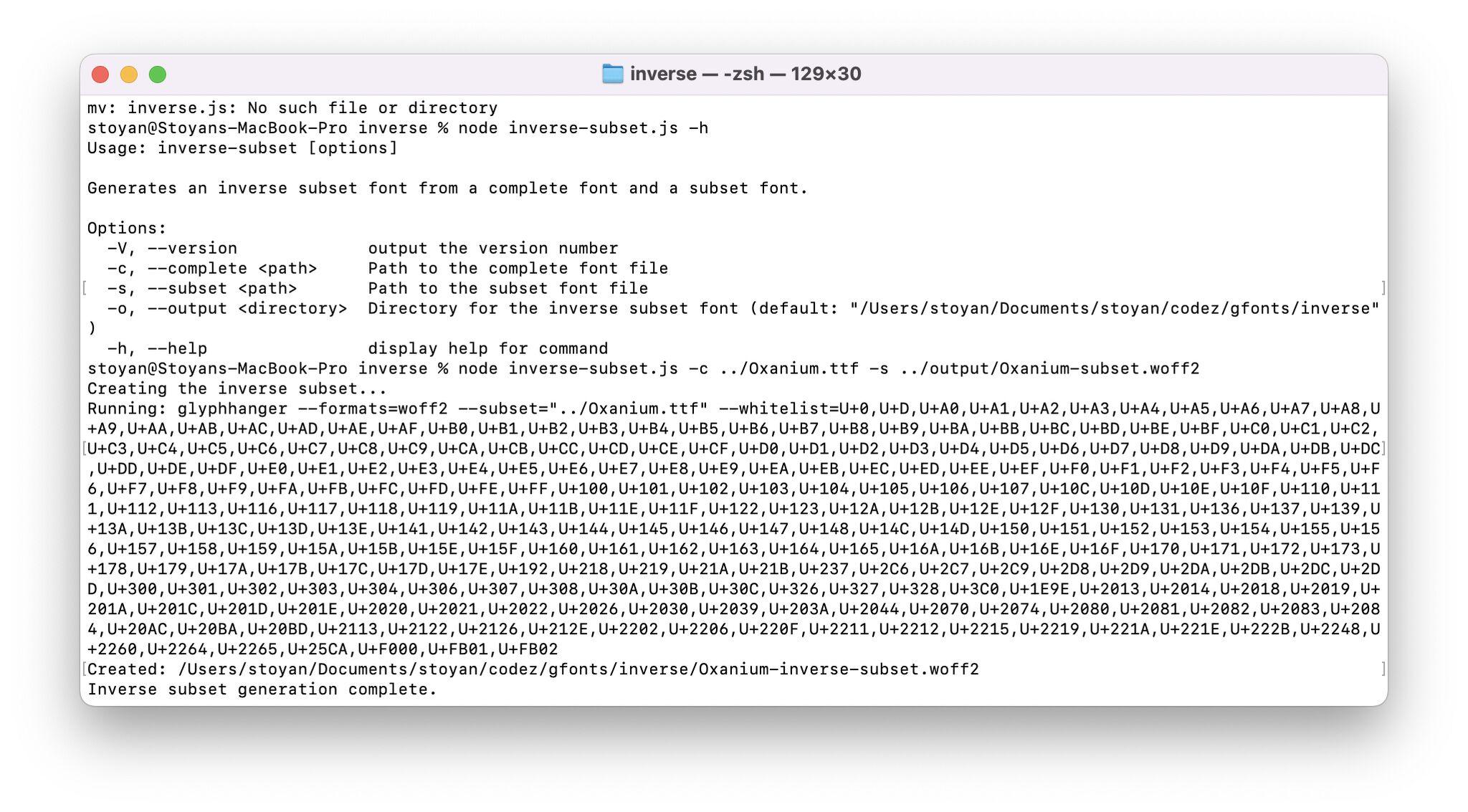Click the '../output/Oxanium-subset.woff2' argument
The height and width of the screenshot is (812, 1468).
(x=1049, y=369)
